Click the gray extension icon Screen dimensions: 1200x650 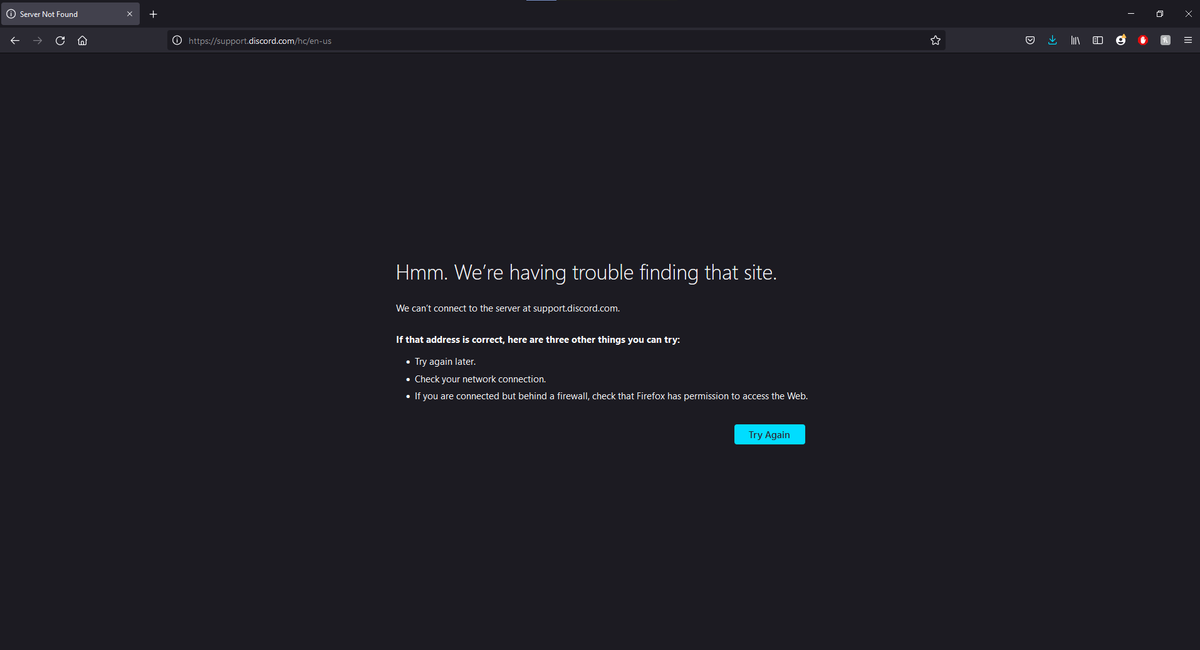[x=1166, y=41]
